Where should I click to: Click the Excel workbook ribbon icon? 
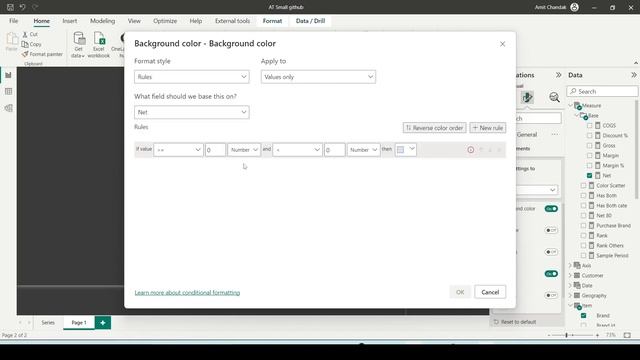tap(99, 45)
